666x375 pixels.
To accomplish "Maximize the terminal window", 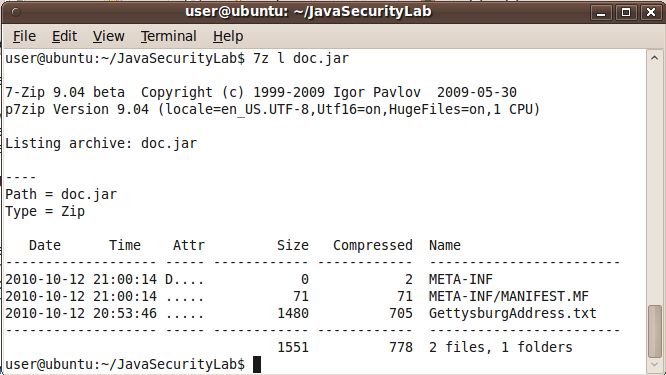I will point(626,12).
